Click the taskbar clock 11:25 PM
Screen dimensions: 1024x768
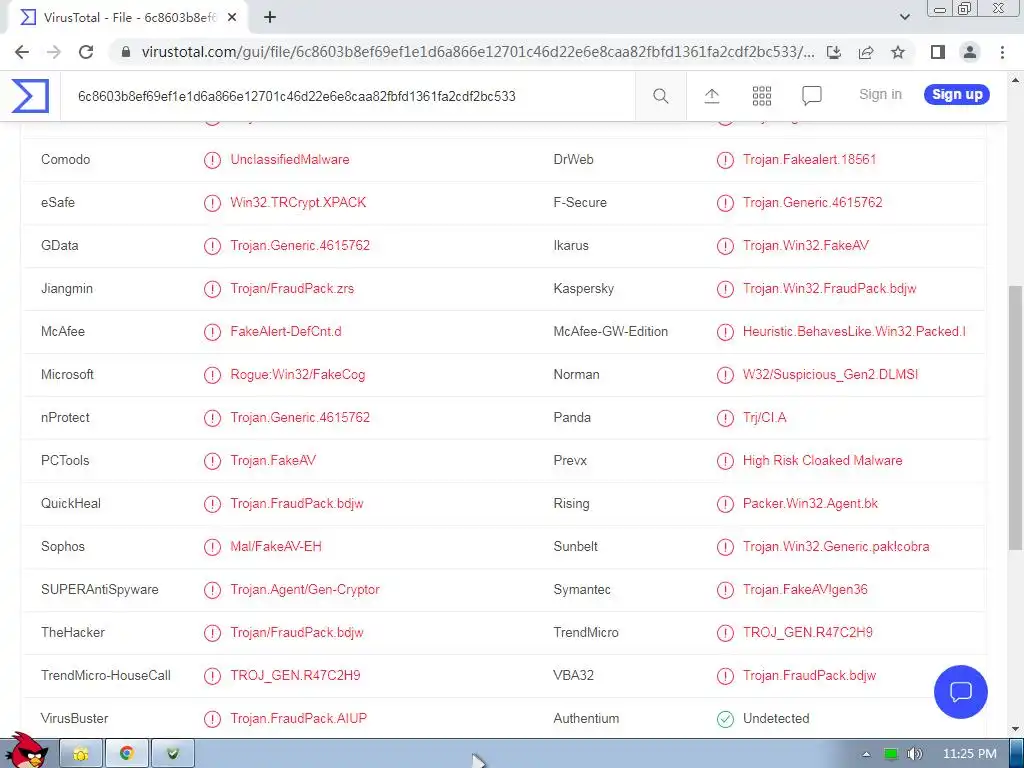coord(969,754)
